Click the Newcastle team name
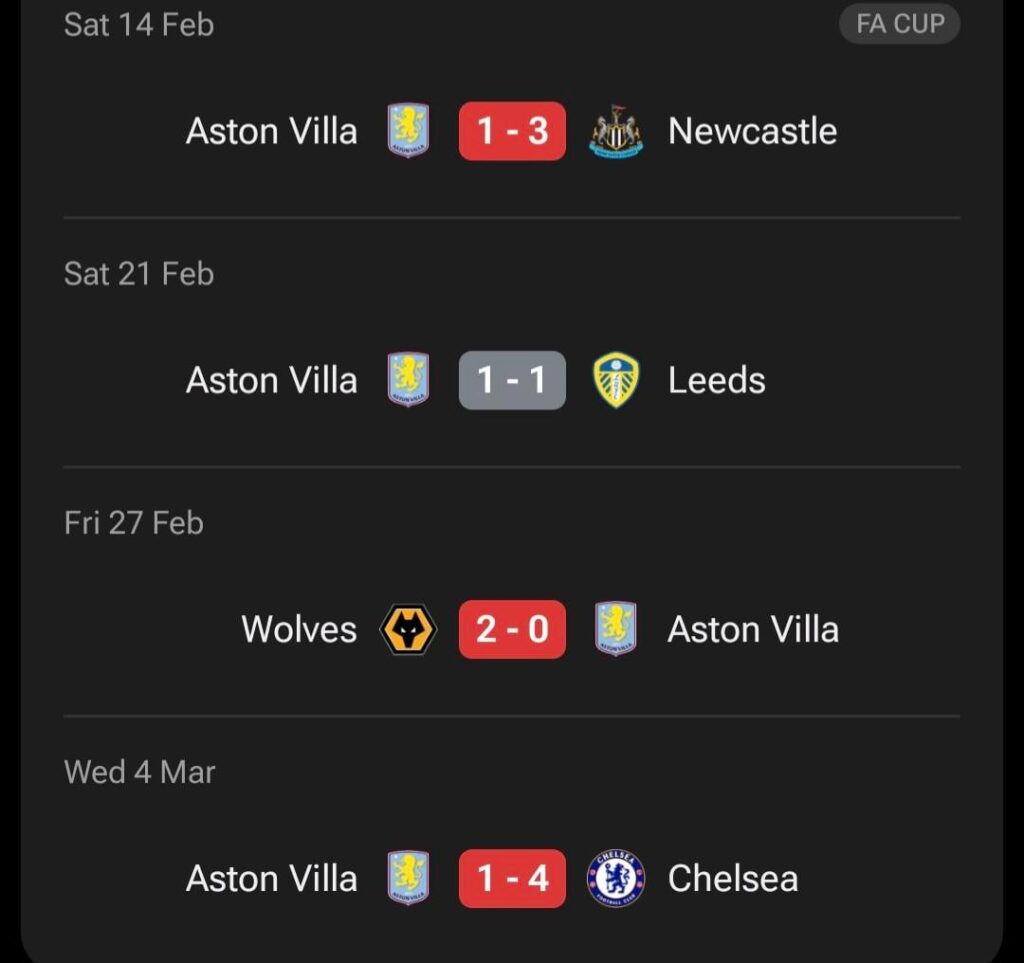The width and height of the screenshot is (1024, 963). 752,131
